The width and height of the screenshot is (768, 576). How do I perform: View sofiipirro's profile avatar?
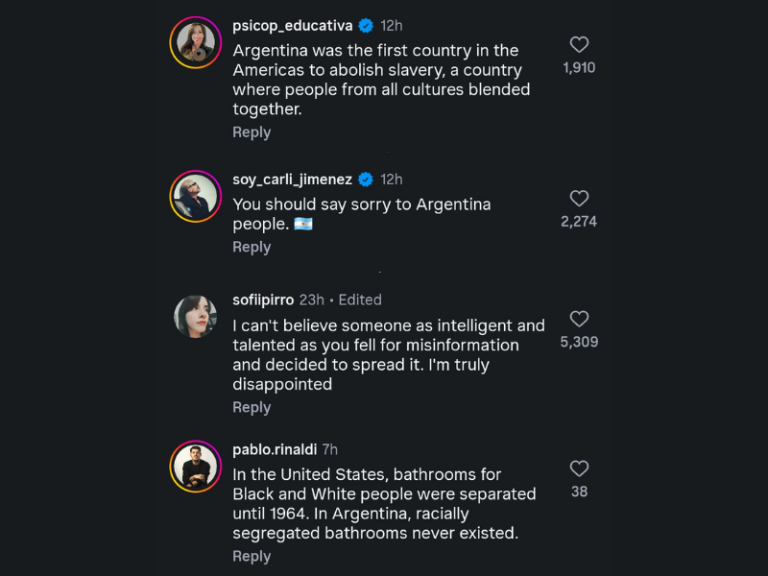pyautogui.click(x=195, y=316)
